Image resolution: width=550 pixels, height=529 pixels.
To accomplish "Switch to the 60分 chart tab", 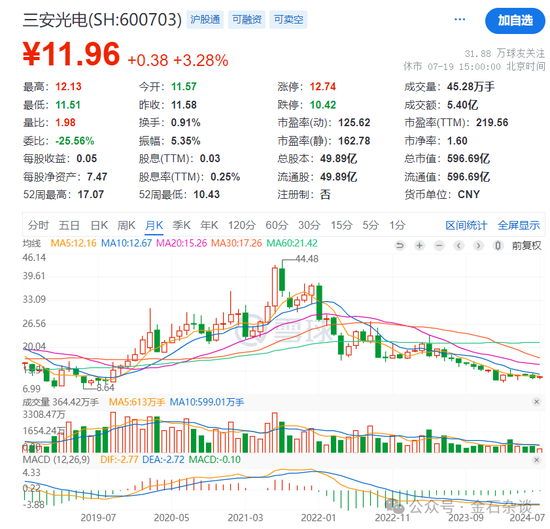I will (276, 225).
